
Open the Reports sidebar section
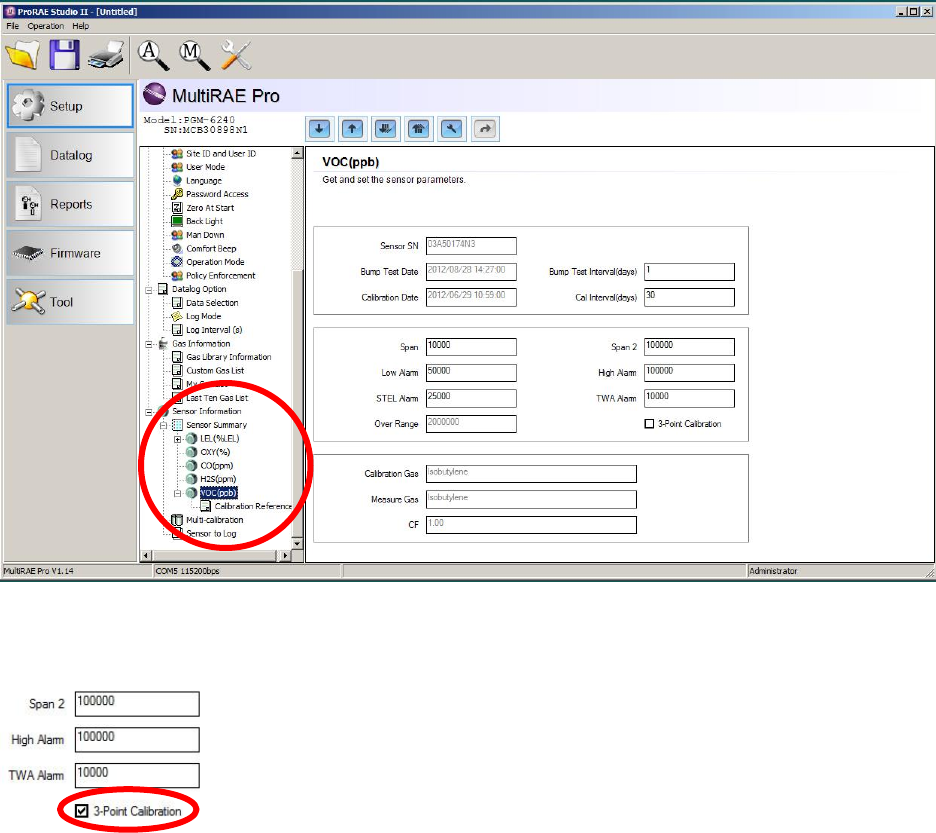pyautogui.click(x=70, y=204)
